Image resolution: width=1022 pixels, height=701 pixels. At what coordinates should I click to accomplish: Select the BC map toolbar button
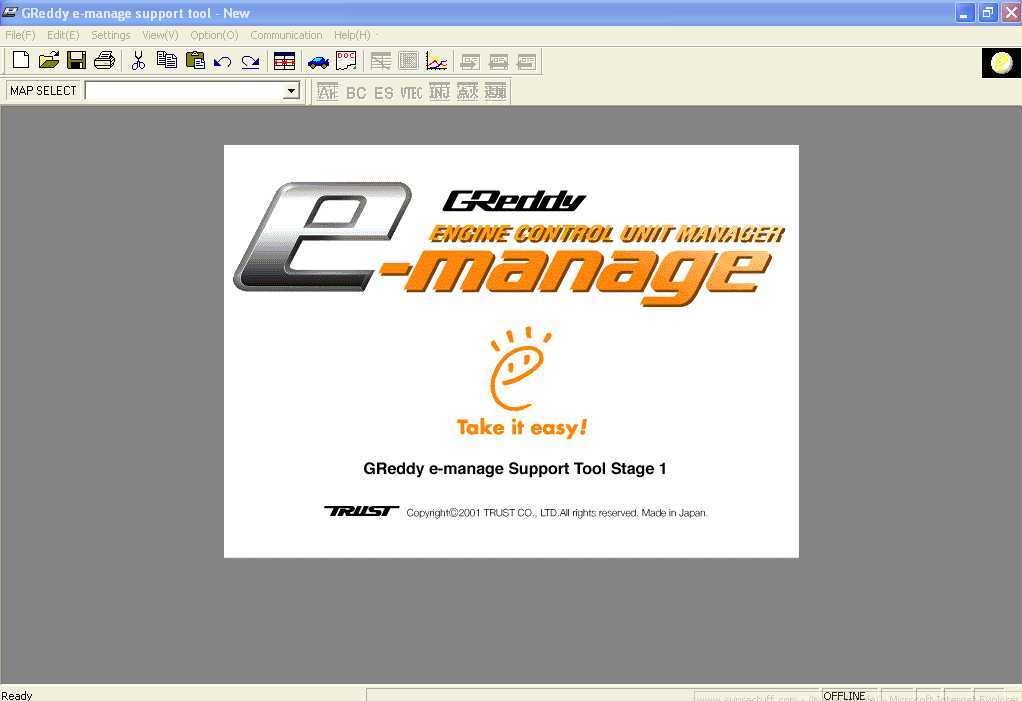tap(356, 93)
